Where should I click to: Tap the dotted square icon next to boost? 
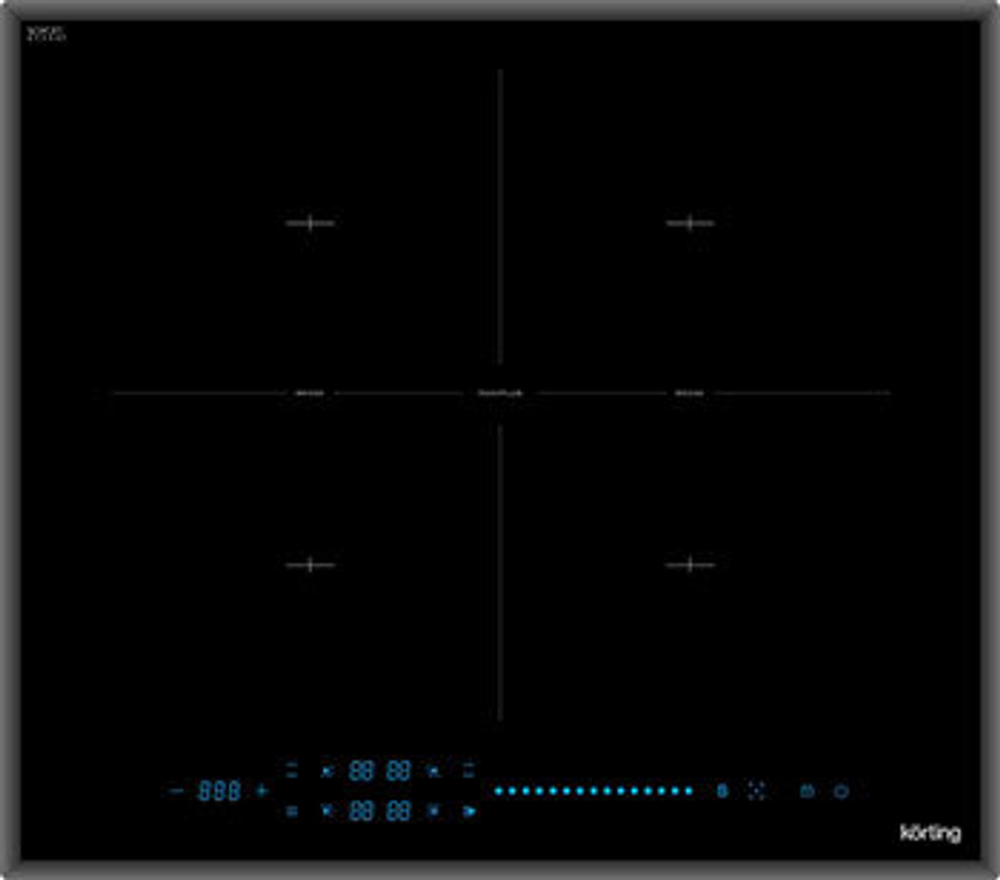(756, 791)
